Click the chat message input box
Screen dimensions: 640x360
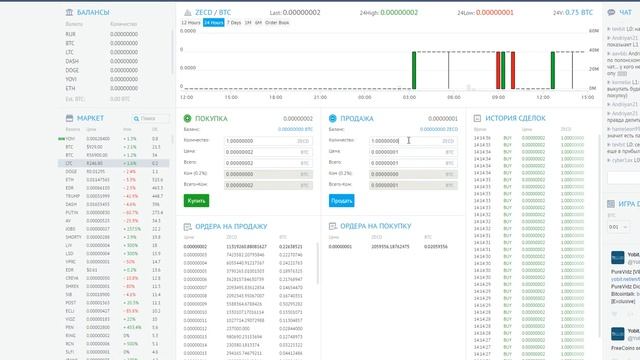(x=624, y=178)
